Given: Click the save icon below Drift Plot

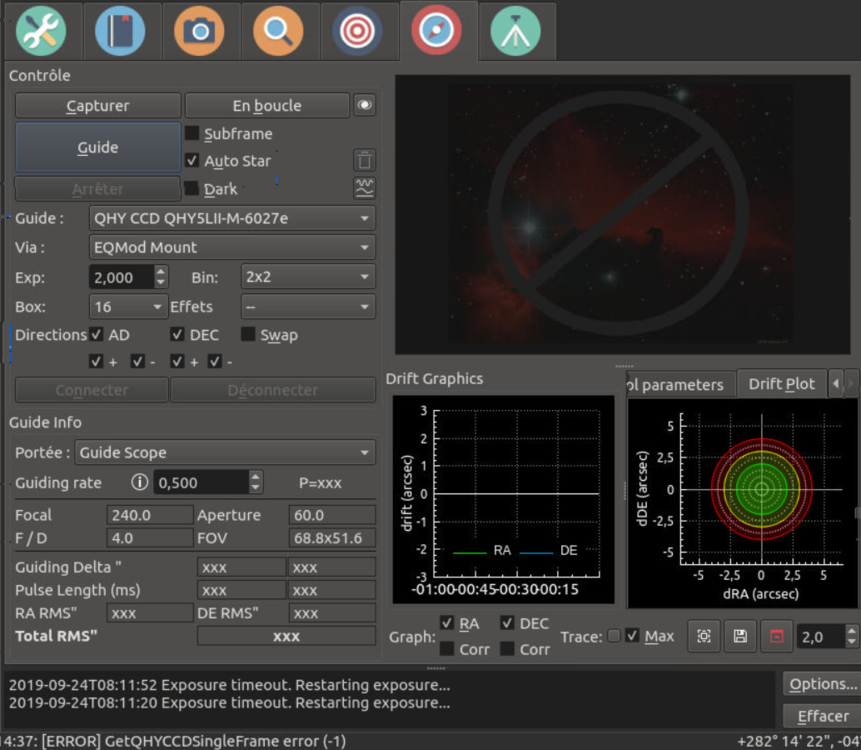Looking at the screenshot, I should point(740,636).
